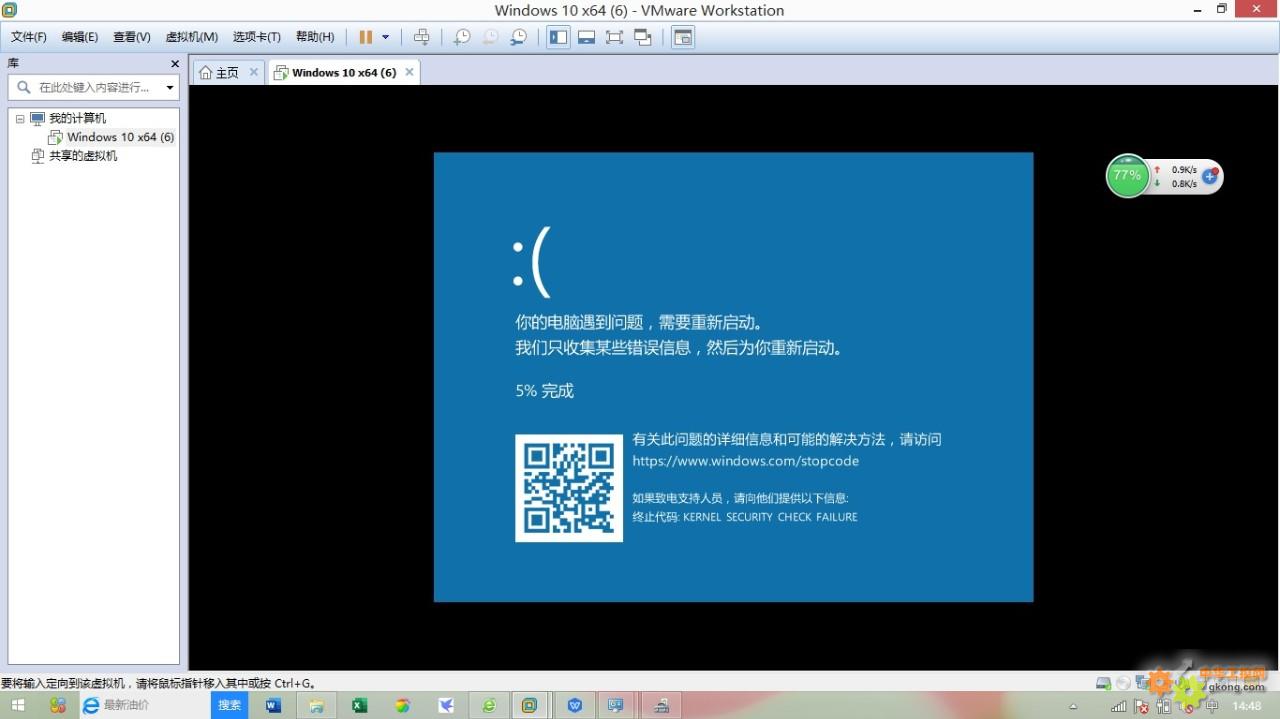Click the 搜索 button on taskbar
Image resolution: width=1280 pixels, height=719 pixels.
pos(229,705)
